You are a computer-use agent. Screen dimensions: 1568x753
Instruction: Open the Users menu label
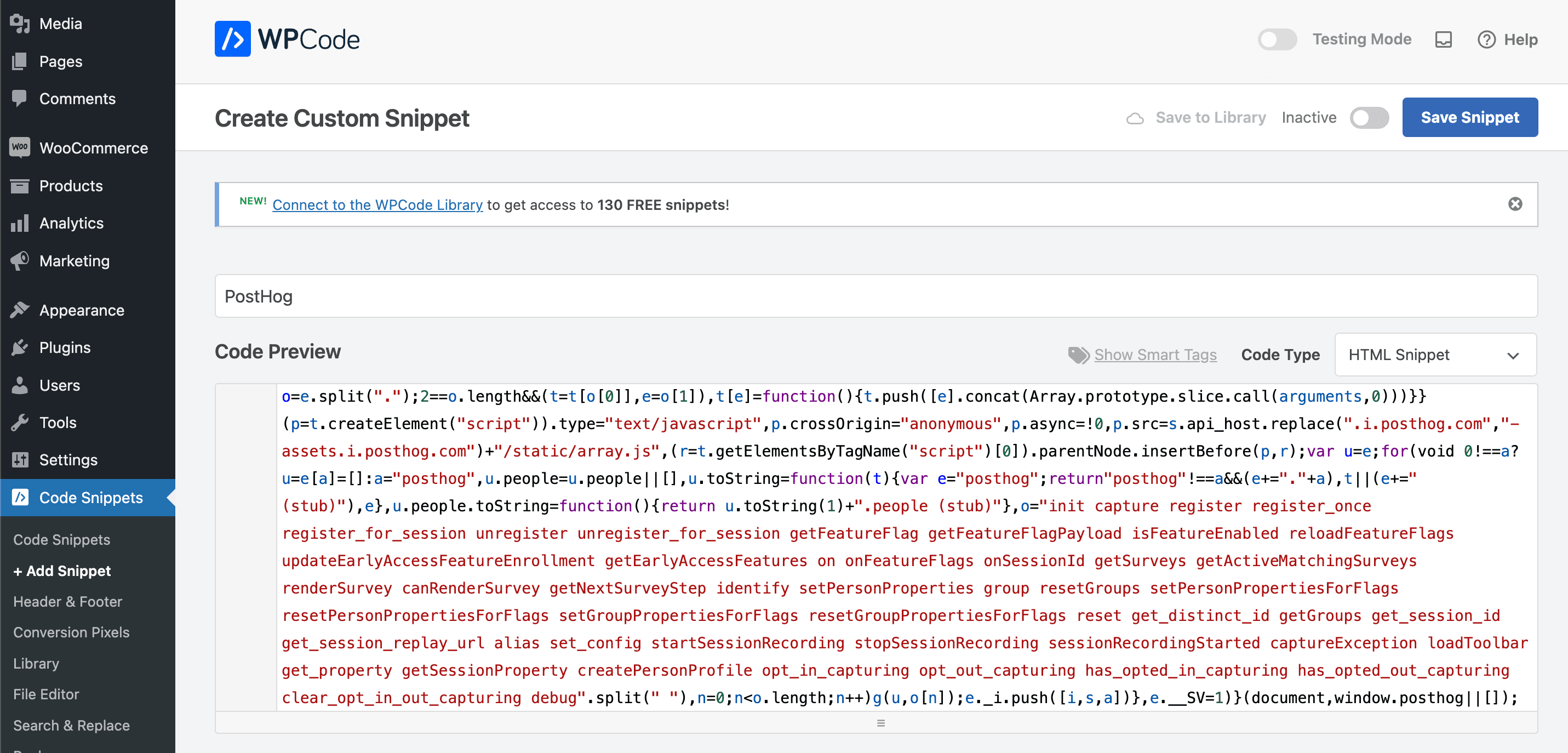click(x=60, y=385)
